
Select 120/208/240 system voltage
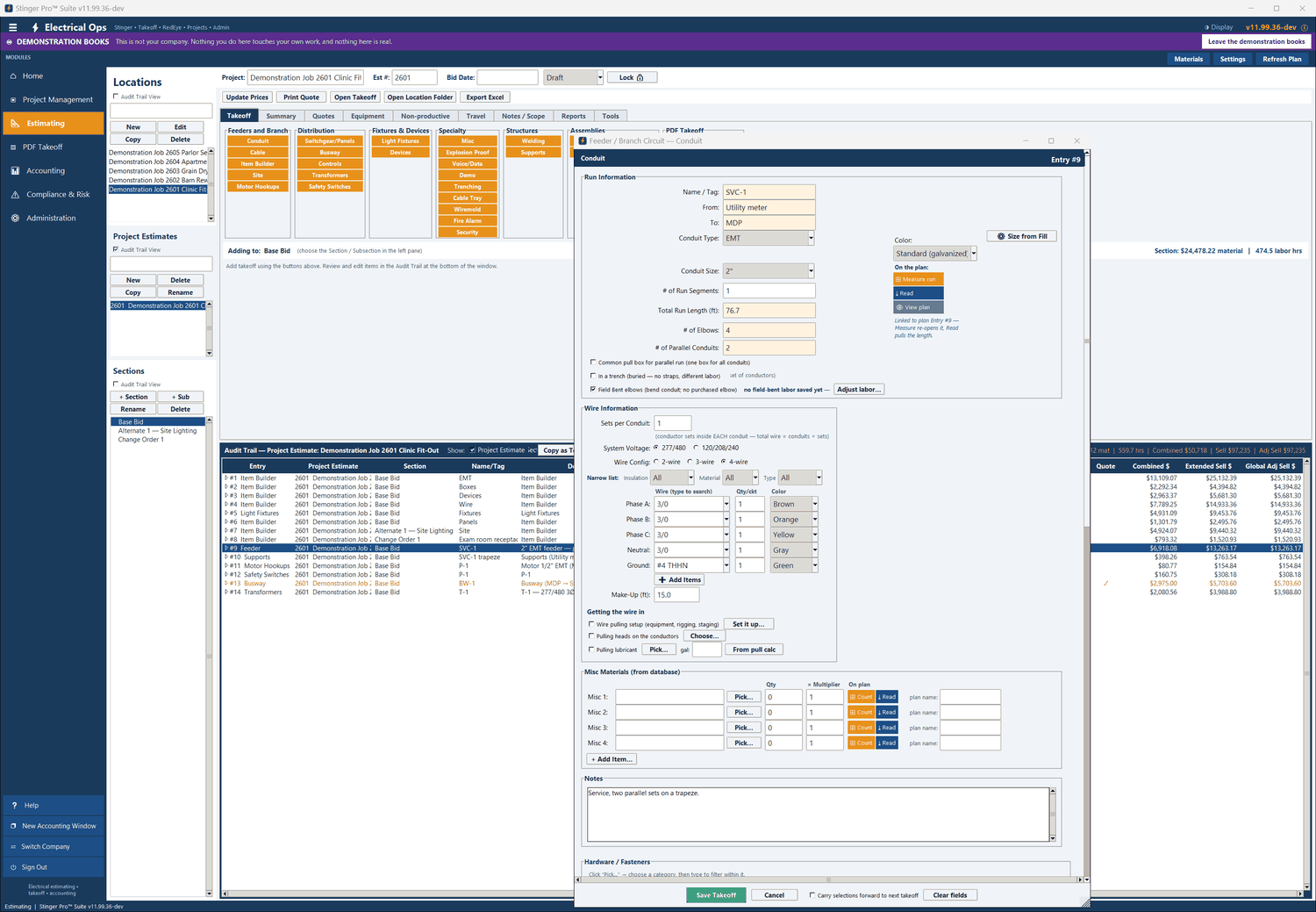point(696,448)
